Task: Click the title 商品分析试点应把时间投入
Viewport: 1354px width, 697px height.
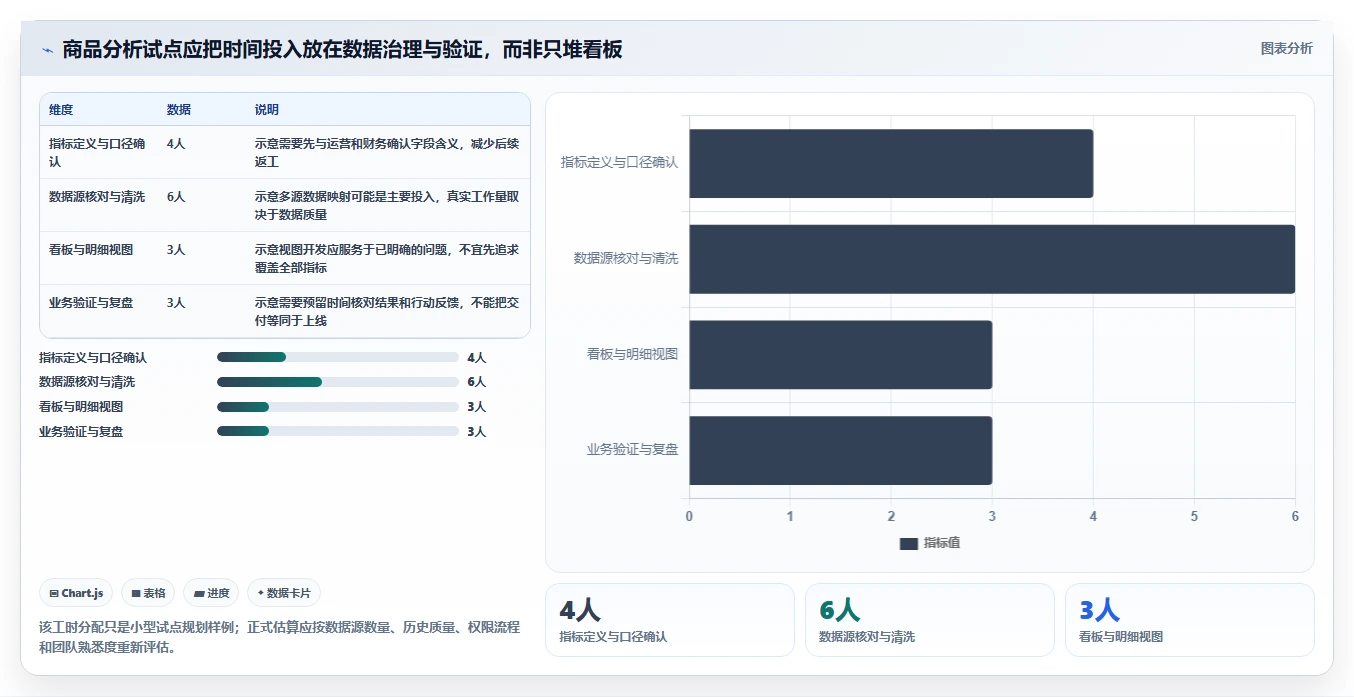Action: click(342, 49)
